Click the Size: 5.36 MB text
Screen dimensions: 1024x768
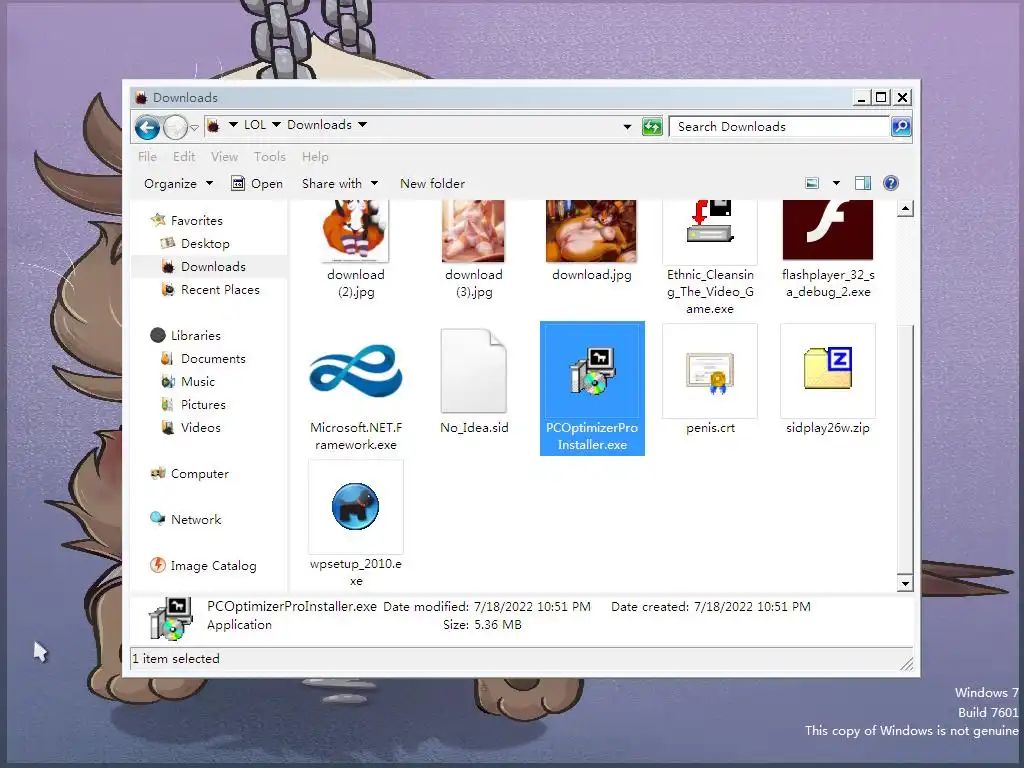tap(482, 625)
